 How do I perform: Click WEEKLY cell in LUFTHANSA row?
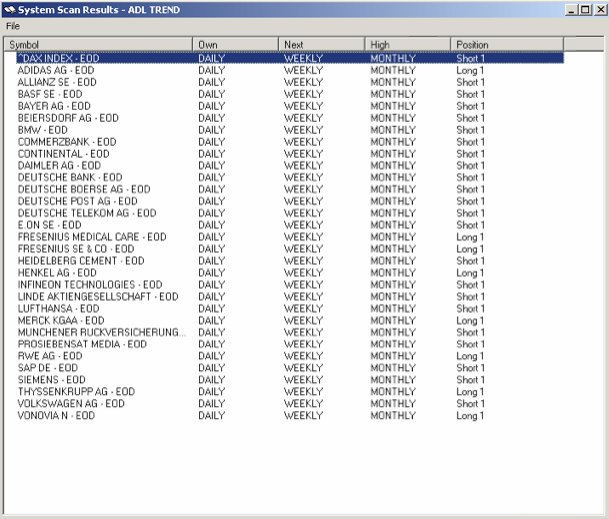304,308
